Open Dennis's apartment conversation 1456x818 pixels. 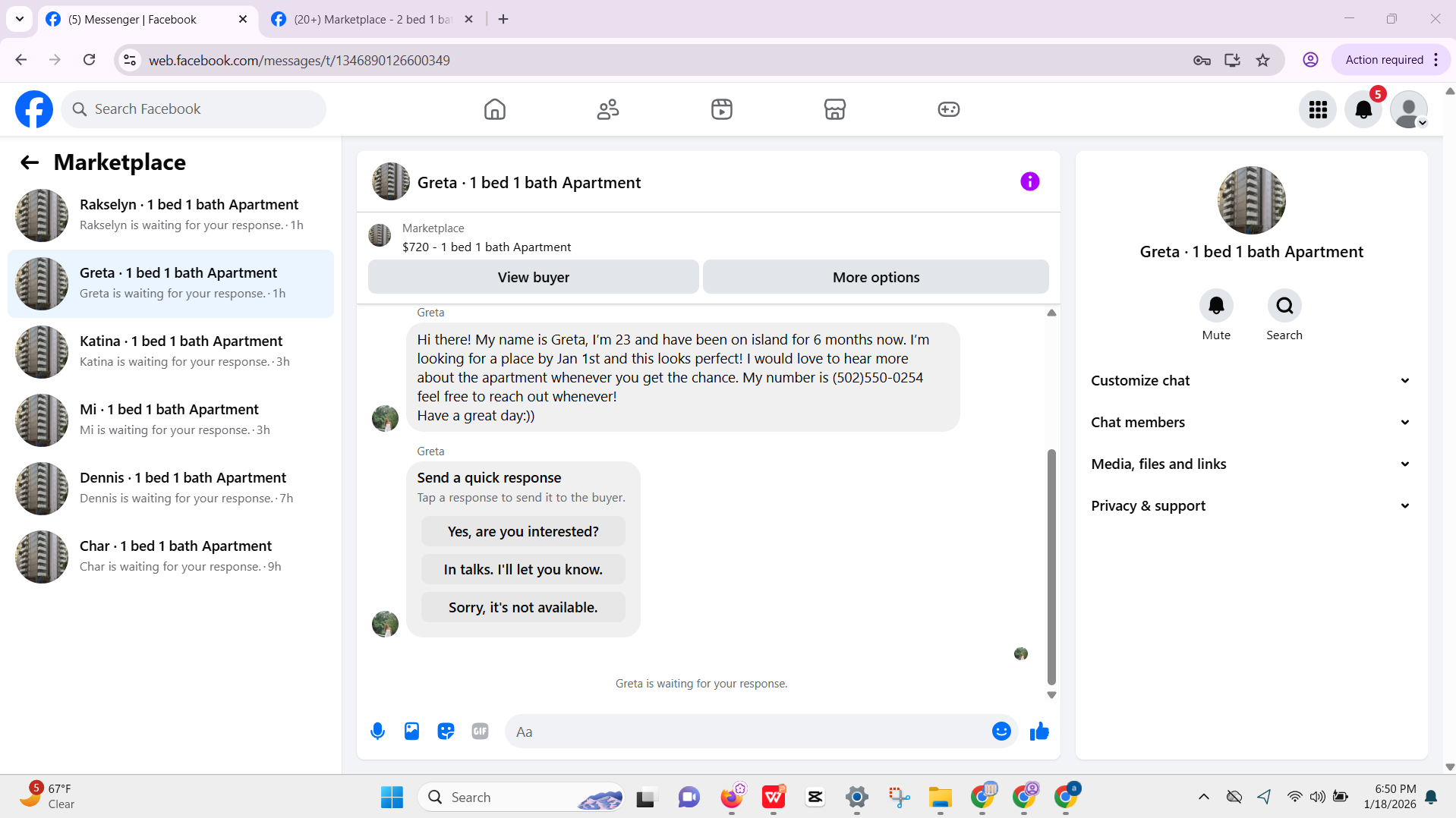[171, 489]
